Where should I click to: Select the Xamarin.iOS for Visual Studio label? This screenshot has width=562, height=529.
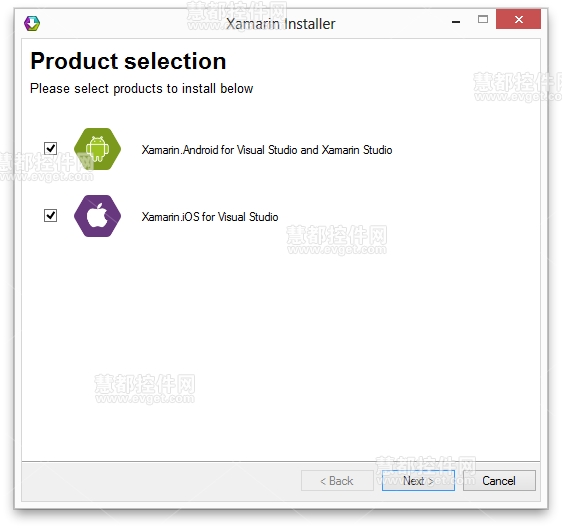coord(210,217)
